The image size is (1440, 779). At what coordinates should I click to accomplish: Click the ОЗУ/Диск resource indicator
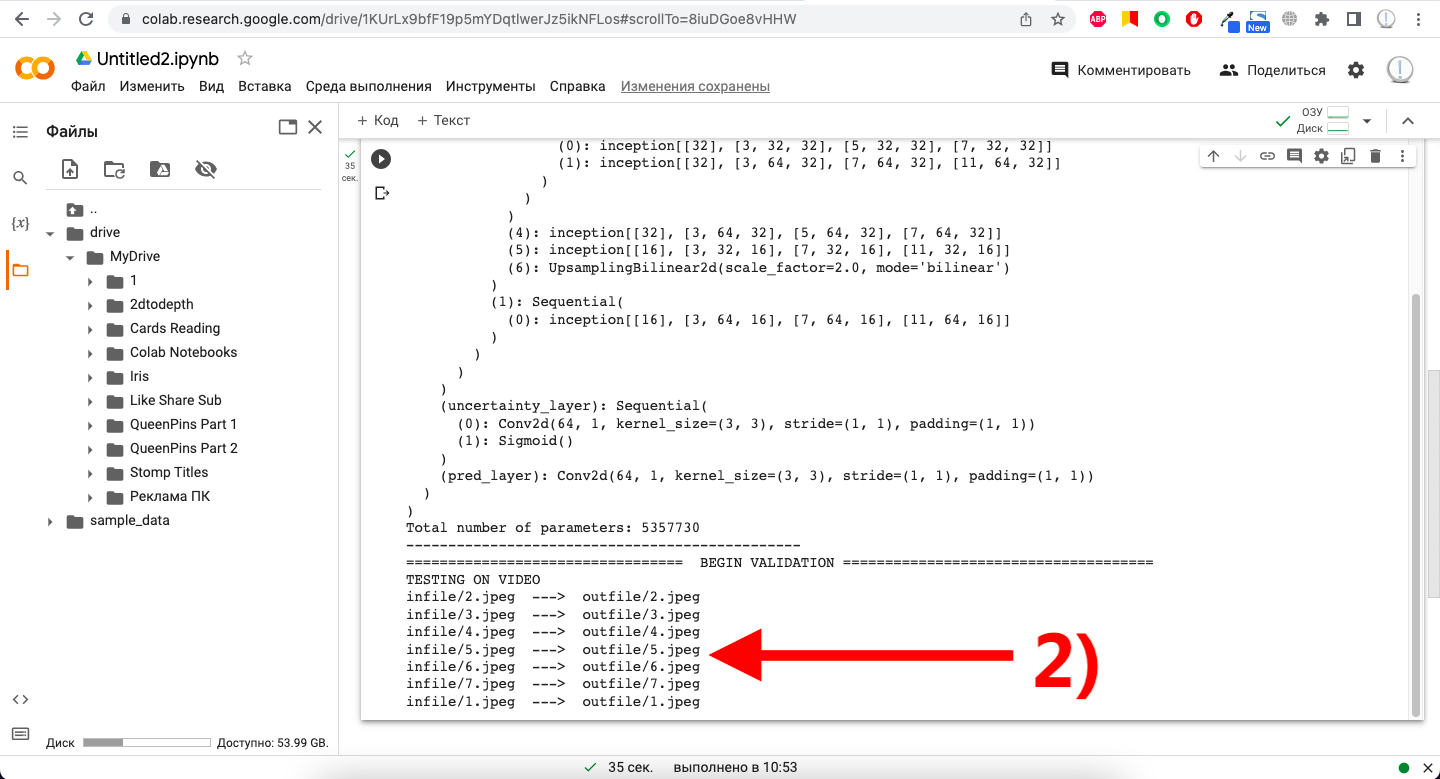[1324, 121]
